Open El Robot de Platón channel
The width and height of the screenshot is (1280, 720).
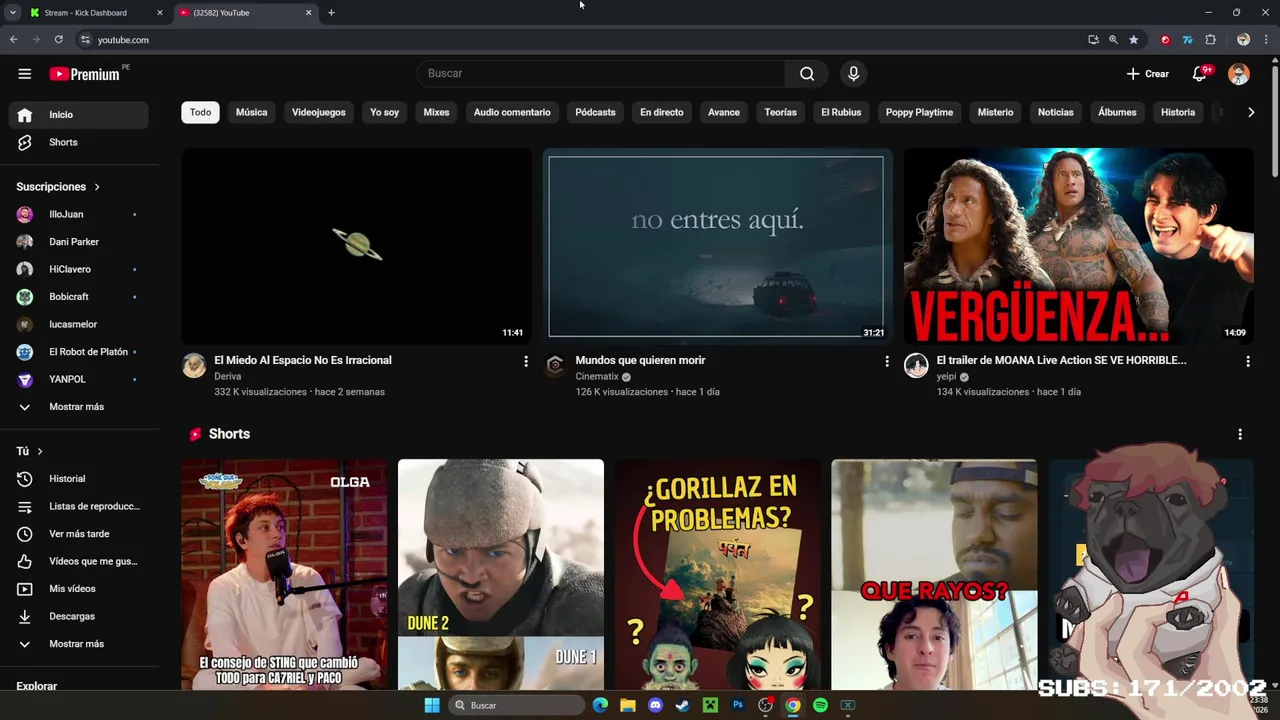pos(80,352)
